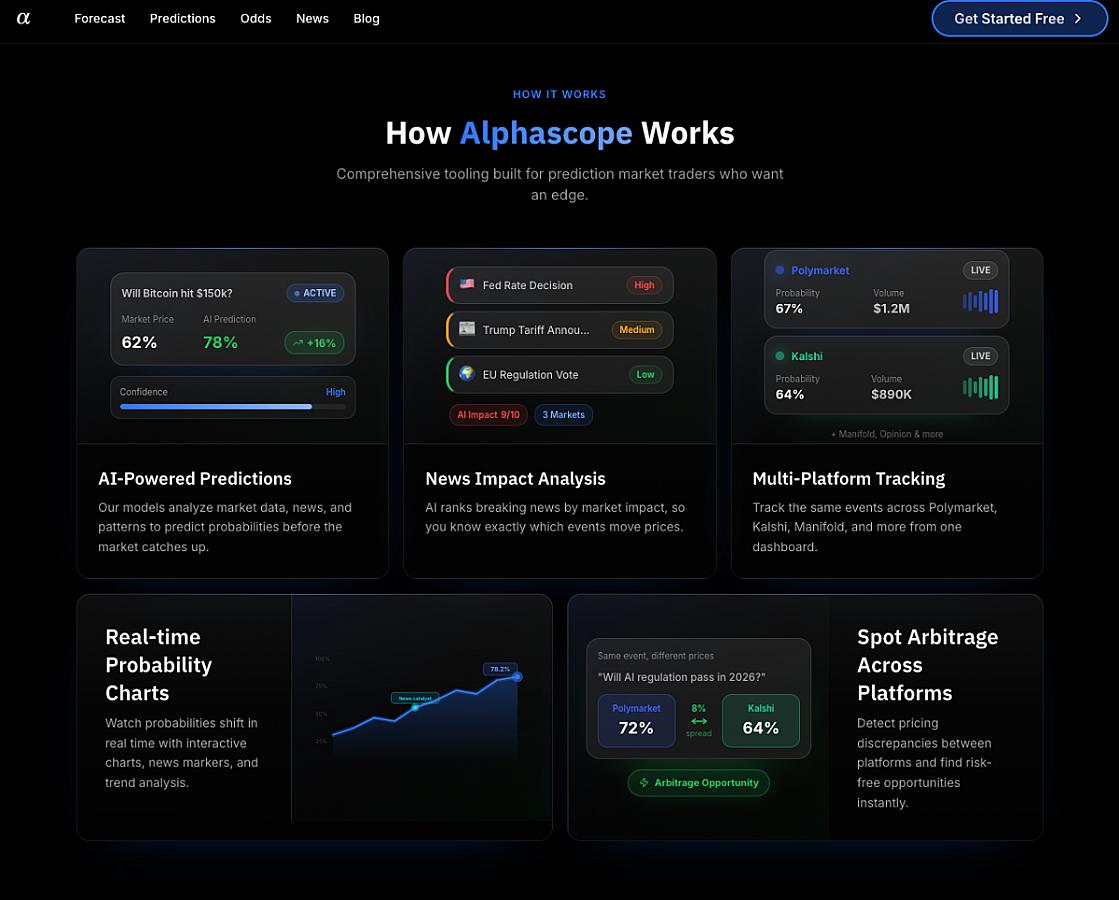1119x900 pixels.
Task: Click the +16% trend badge
Action: [x=315, y=343]
